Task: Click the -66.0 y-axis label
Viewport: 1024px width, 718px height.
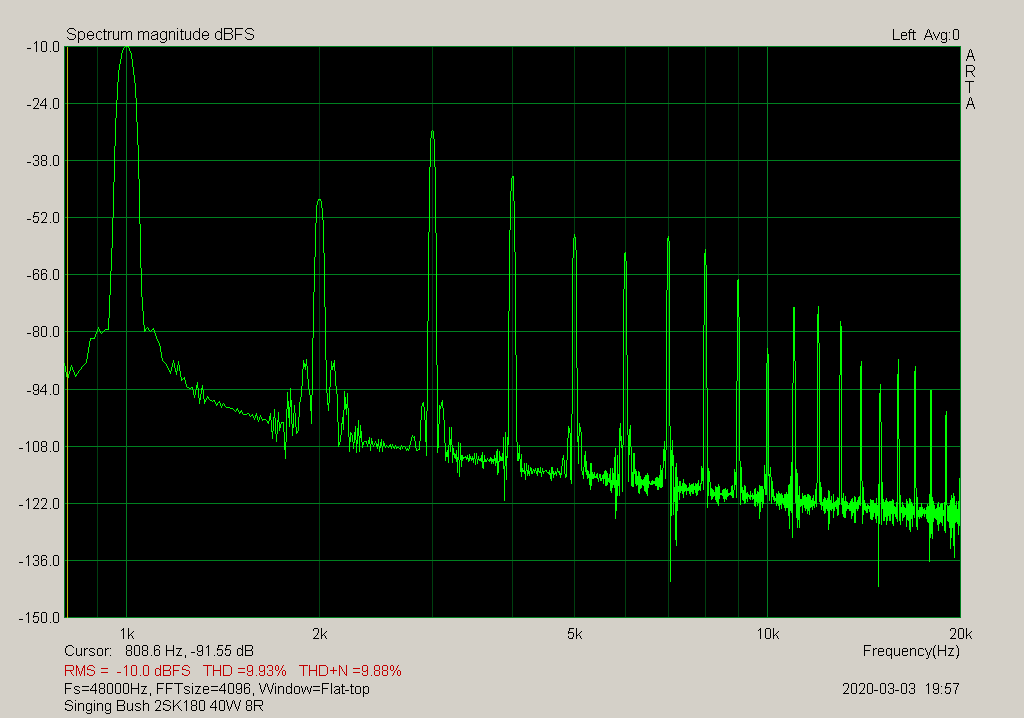Action: pyautogui.click(x=43, y=275)
